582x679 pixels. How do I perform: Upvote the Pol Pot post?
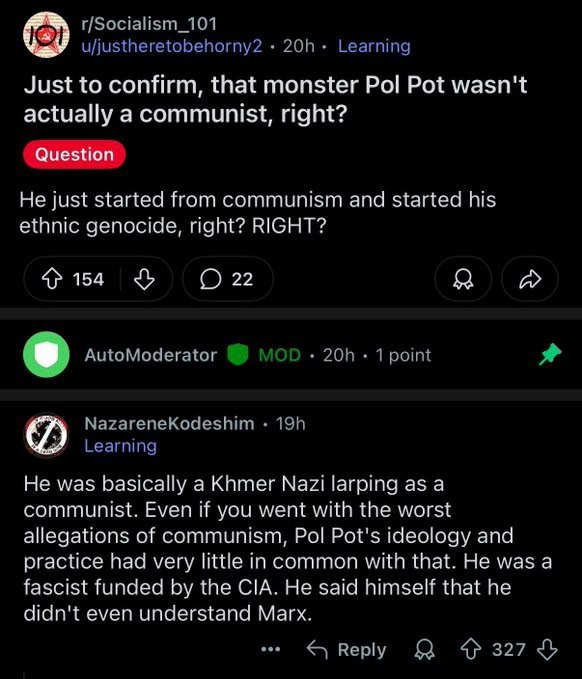tap(52, 279)
